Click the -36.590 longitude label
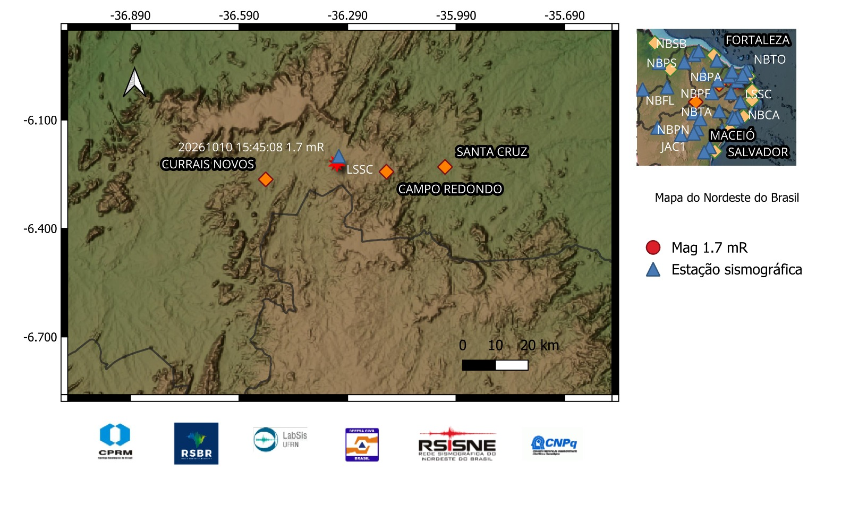This screenshot has width=850, height=505. click(239, 16)
